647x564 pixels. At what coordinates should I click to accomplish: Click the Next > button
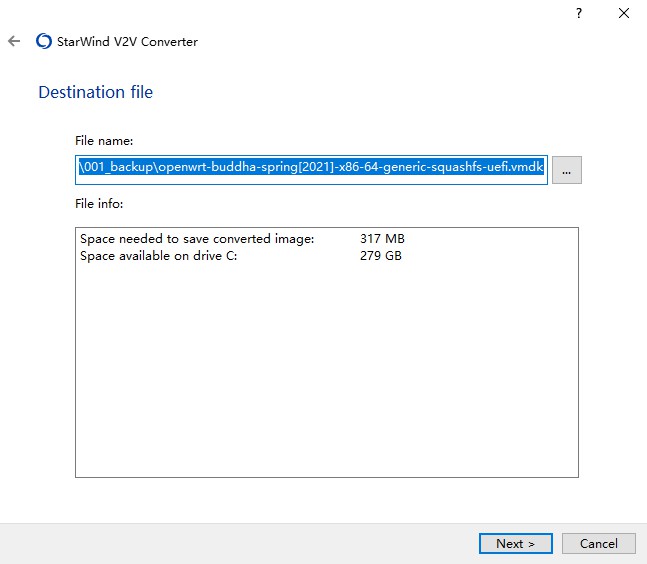click(515, 544)
